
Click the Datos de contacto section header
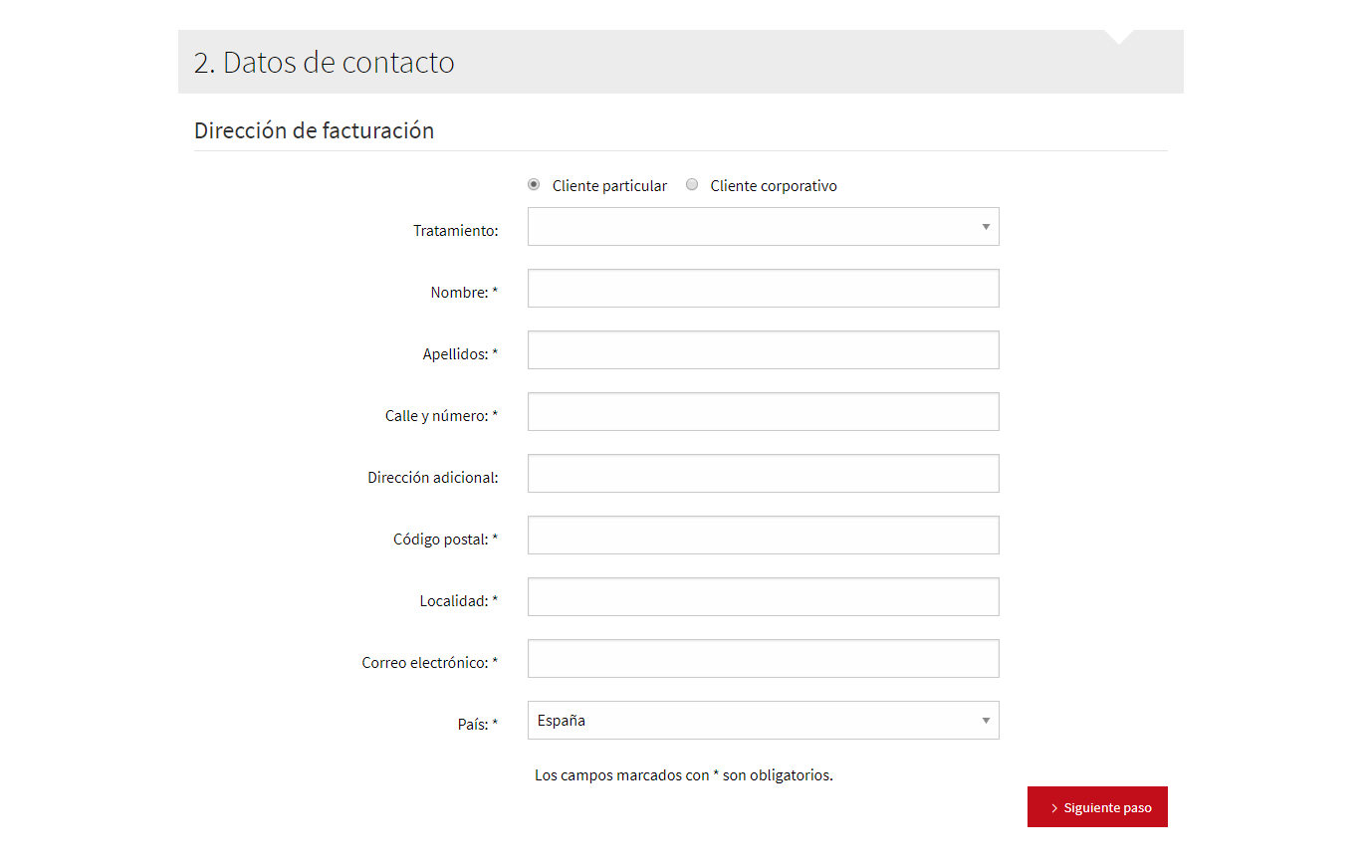pyautogui.click(x=325, y=63)
